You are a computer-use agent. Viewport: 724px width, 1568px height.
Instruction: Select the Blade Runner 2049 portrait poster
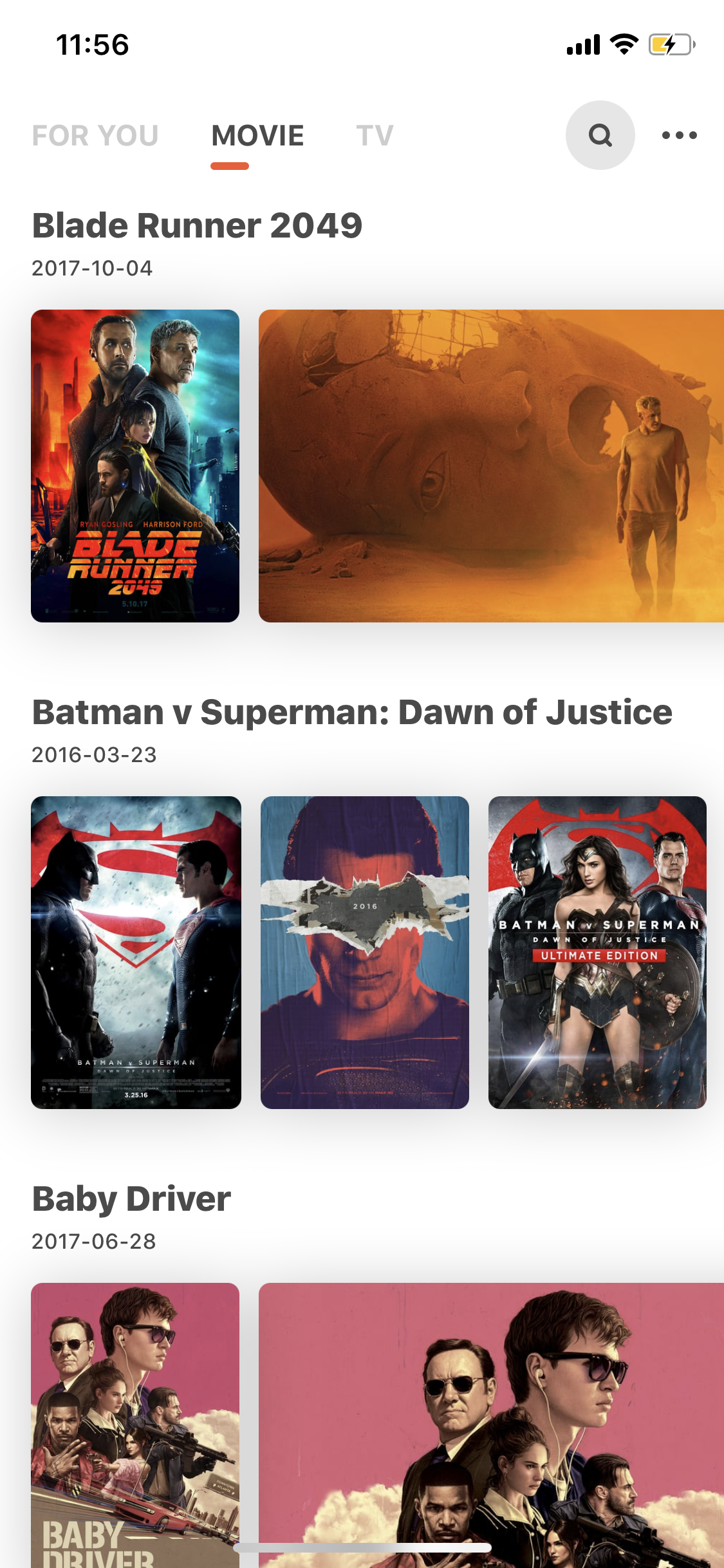click(135, 466)
